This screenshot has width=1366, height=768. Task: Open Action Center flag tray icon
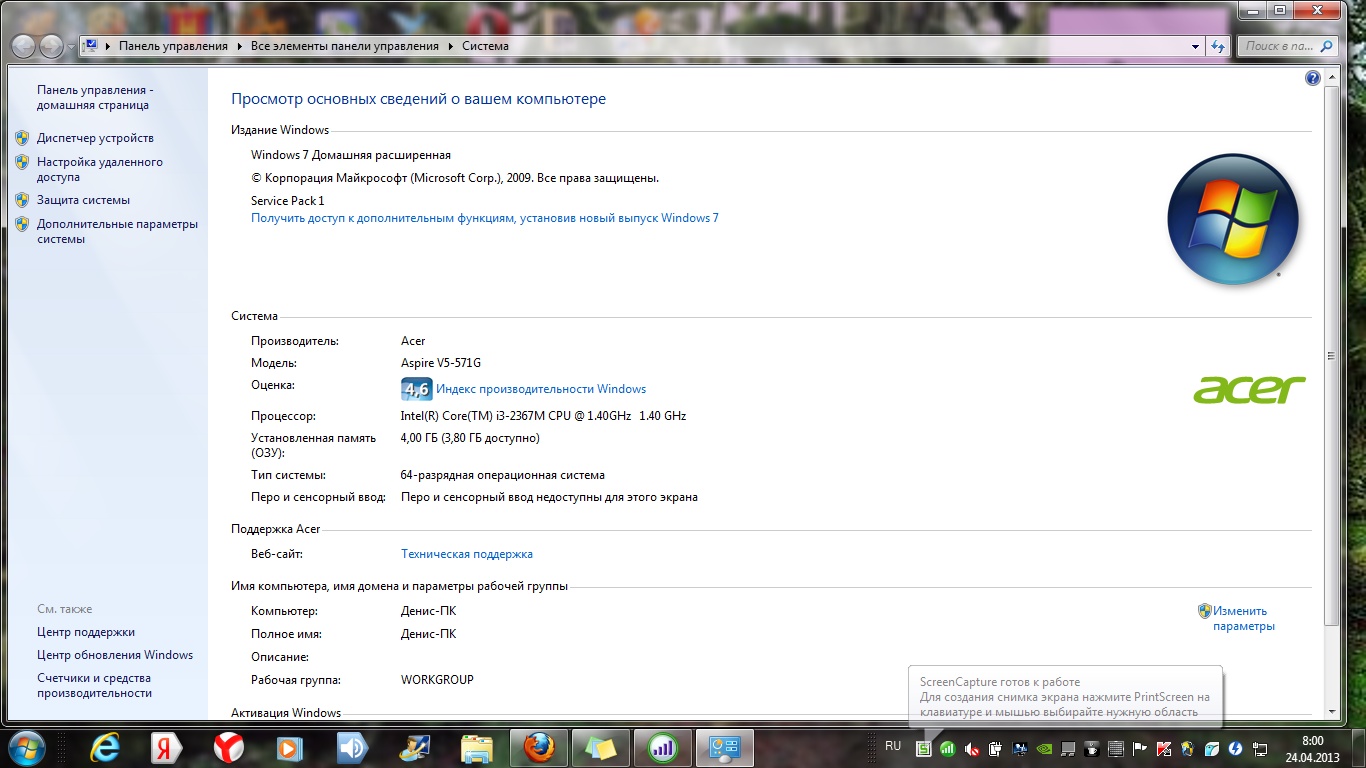(x=1139, y=748)
